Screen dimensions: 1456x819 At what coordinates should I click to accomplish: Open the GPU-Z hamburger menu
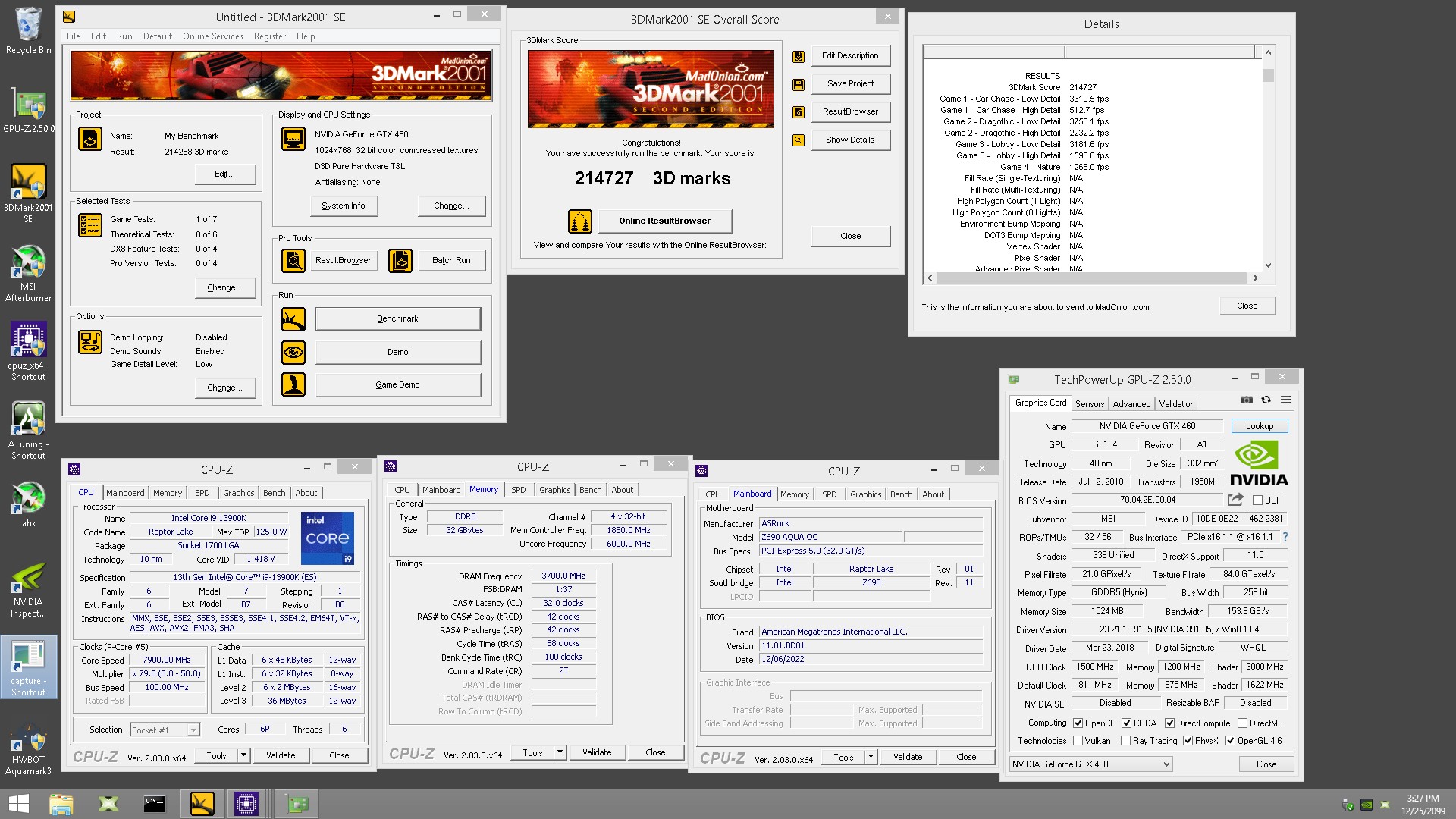tap(1285, 400)
